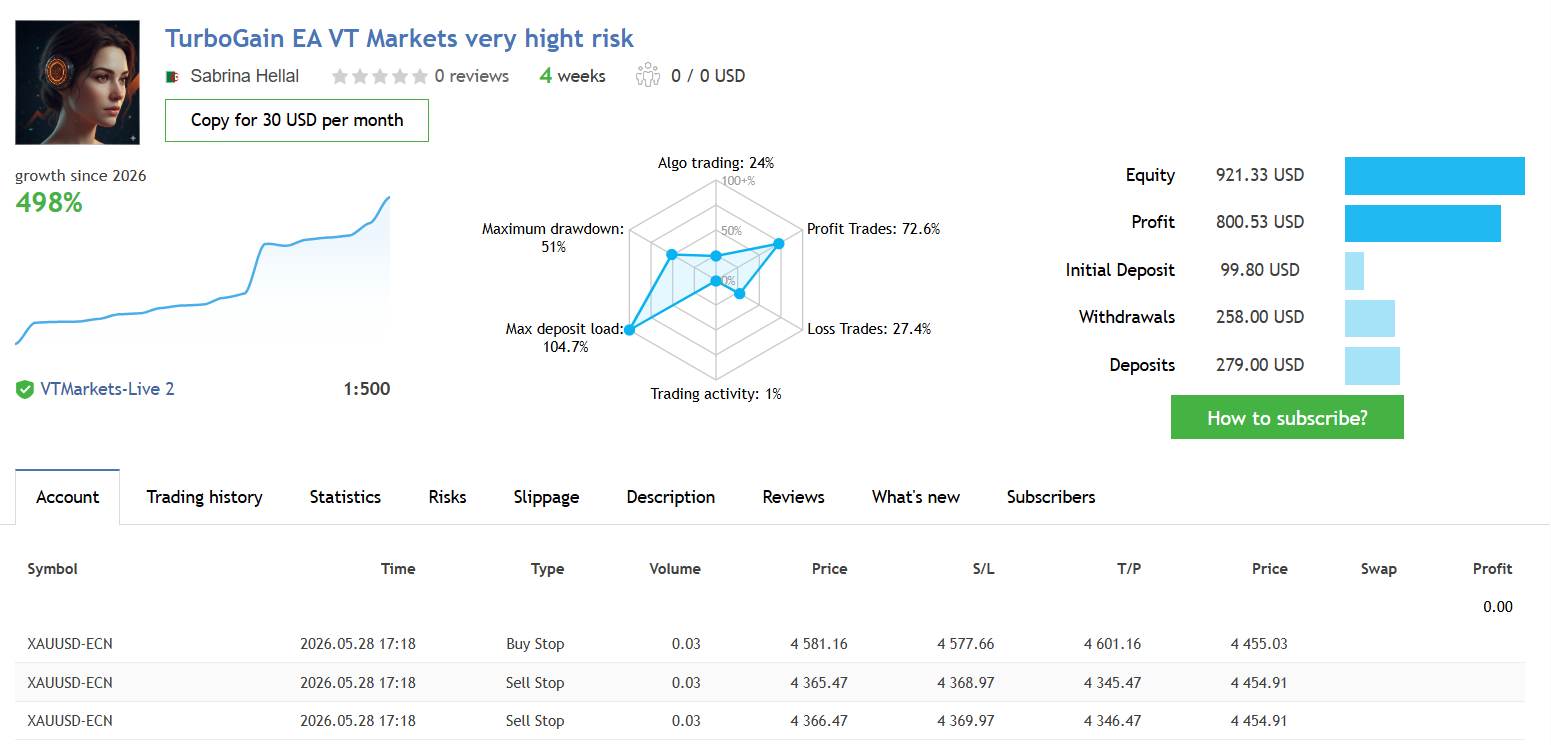The width and height of the screenshot is (1551, 745).
Task: Click the subscribers people icon near 0 / 0 USD
Action: 648,75
